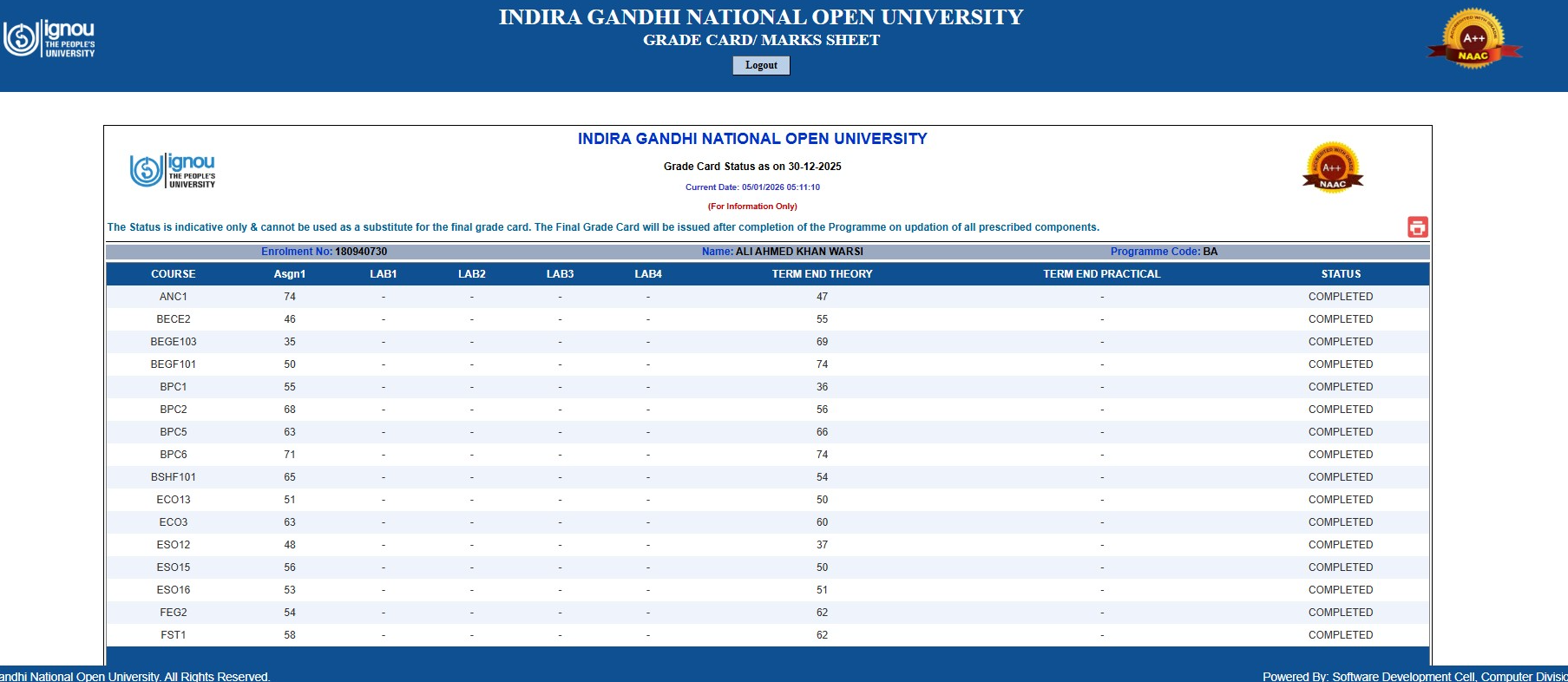Click the white page title in the blue header
The width and height of the screenshot is (1568, 682).
(x=761, y=17)
